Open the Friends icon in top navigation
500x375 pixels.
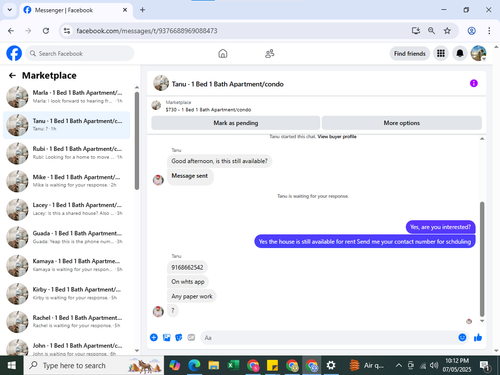269,53
